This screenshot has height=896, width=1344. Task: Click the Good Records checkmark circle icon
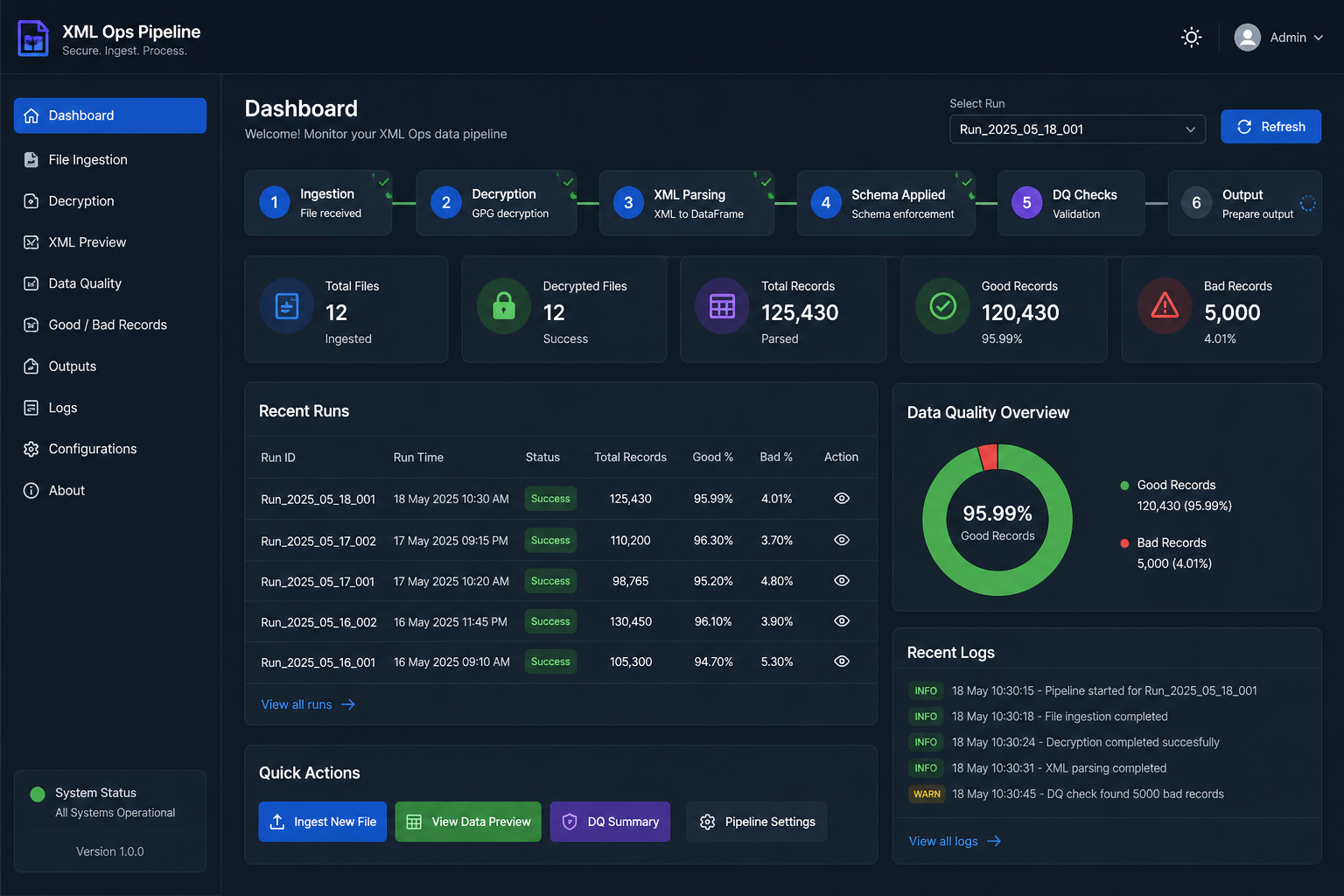click(942, 305)
